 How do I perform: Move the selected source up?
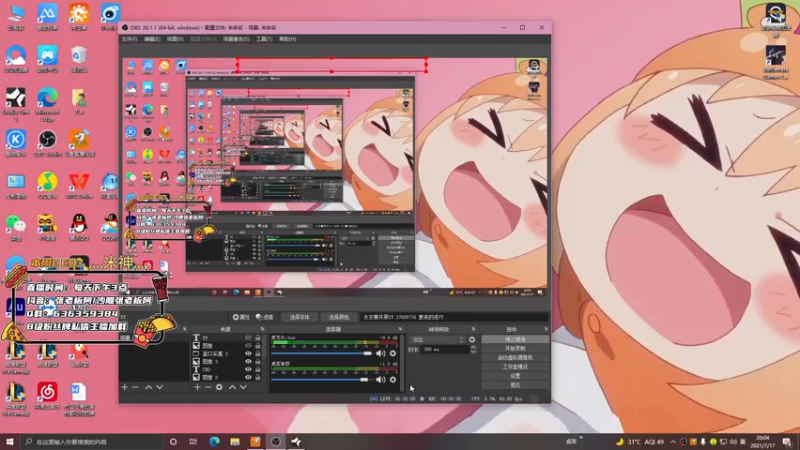click(x=232, y=387)
